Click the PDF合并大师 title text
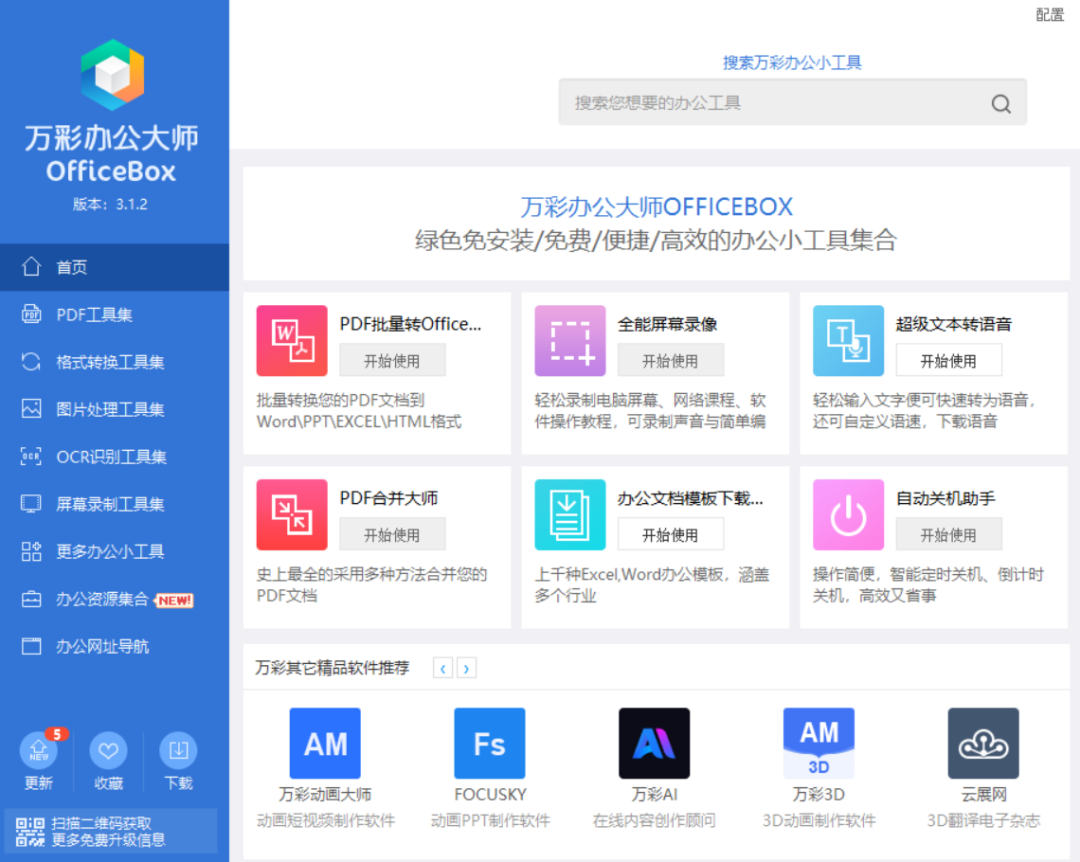 (x=388, y=497)
